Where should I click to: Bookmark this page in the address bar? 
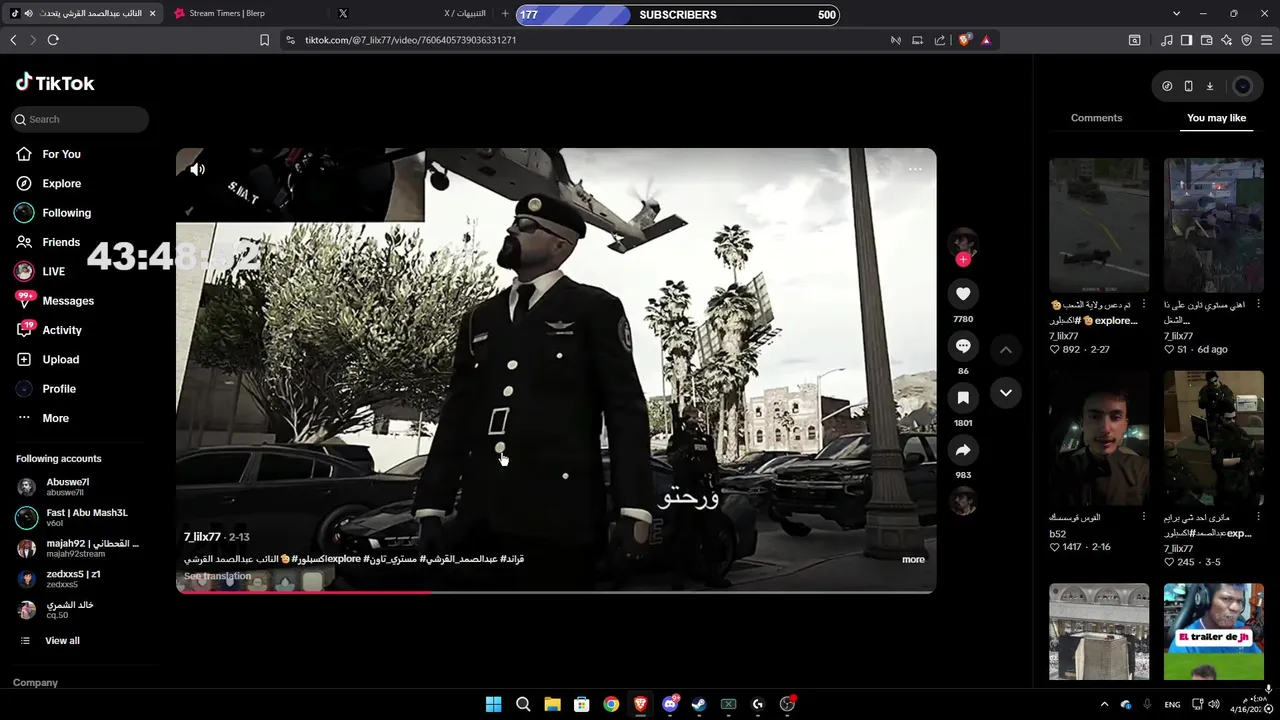264,40
